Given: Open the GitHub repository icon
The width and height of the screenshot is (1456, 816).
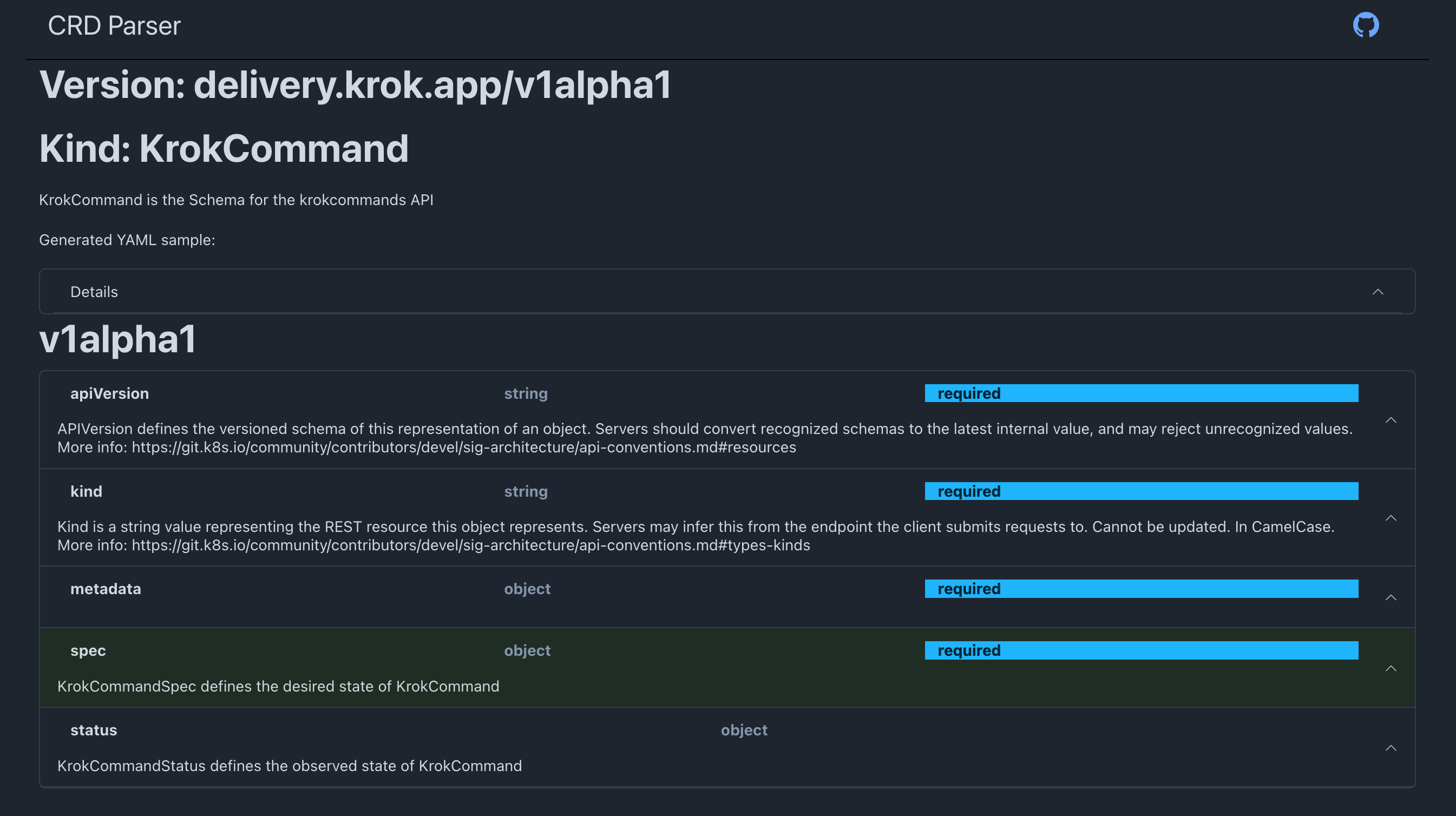Looking at the screenshot, I should (1366, 25).
